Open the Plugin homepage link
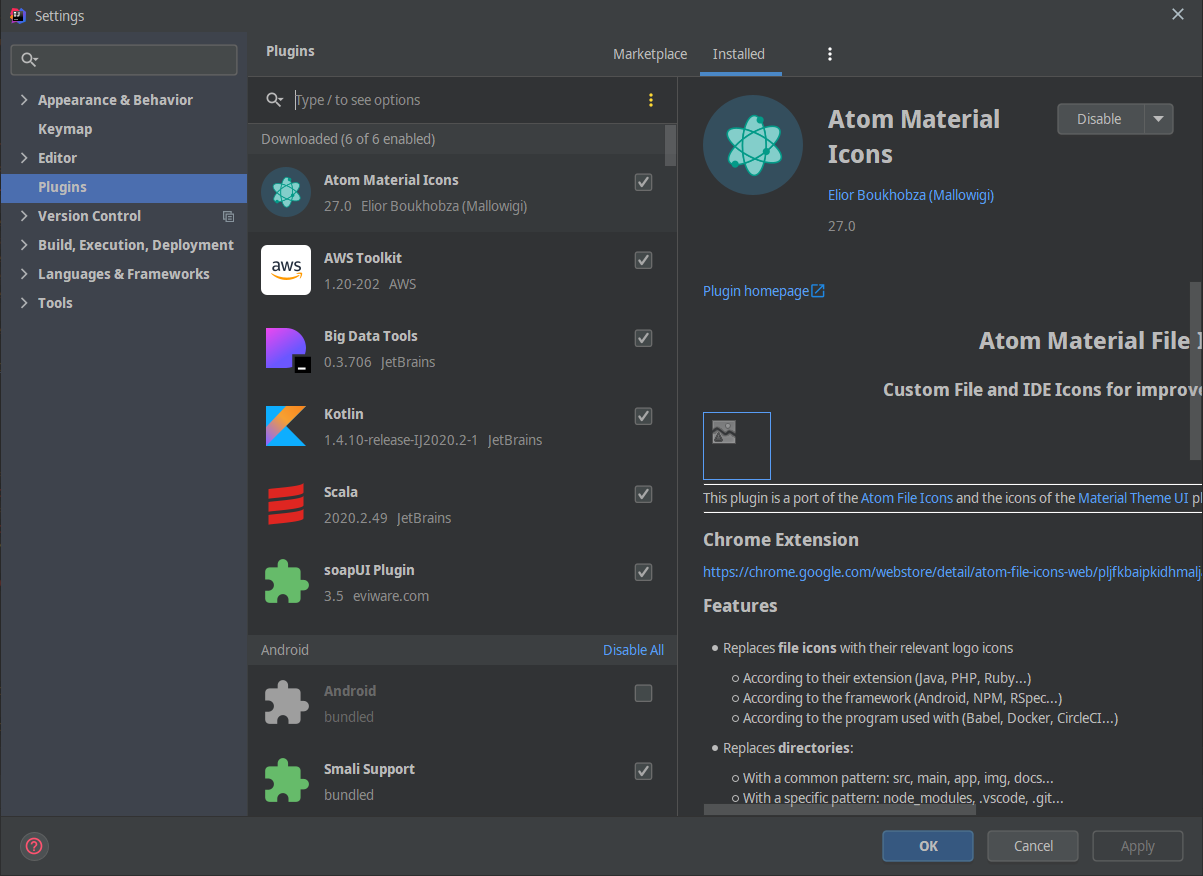 (x=756, y=291)
